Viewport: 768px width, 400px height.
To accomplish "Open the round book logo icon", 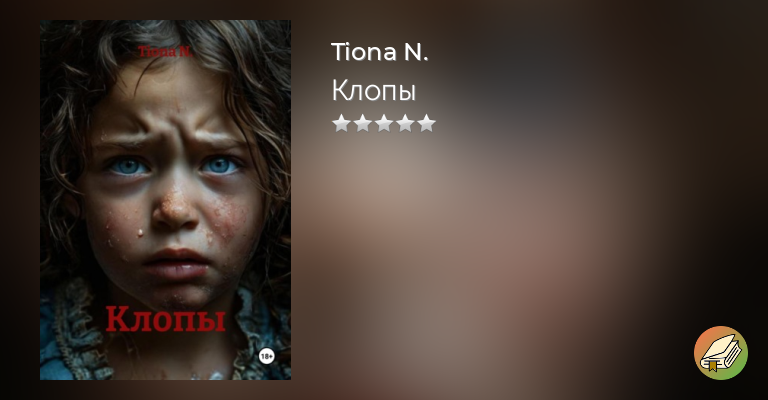I will tap(720, 353).
